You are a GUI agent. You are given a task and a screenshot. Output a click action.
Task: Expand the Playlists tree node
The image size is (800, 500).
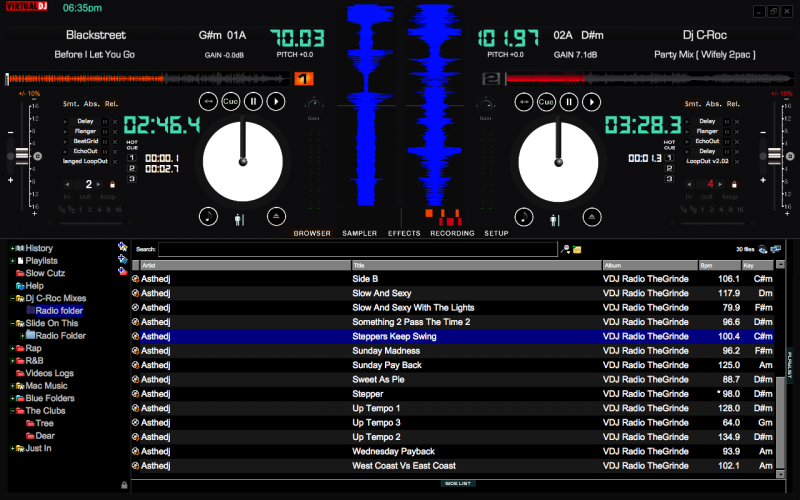(x=12, y=261)
